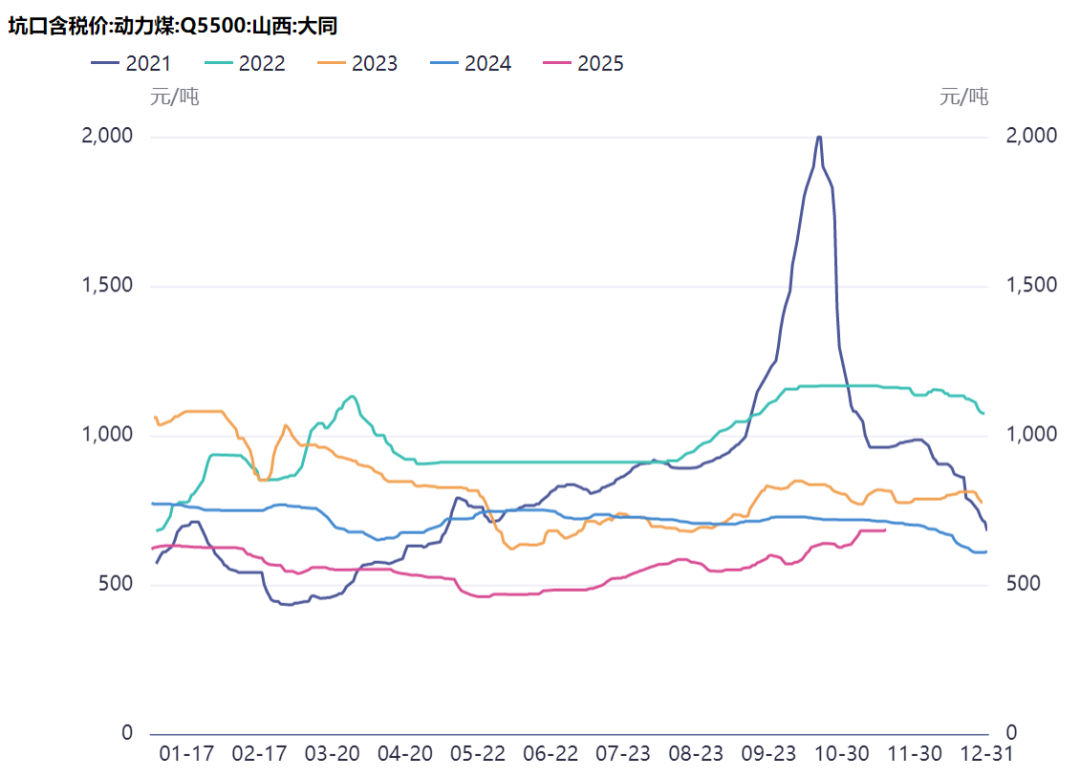
Task: Toggle the 2021 series legend entry
Action: [x=130, y=64]
